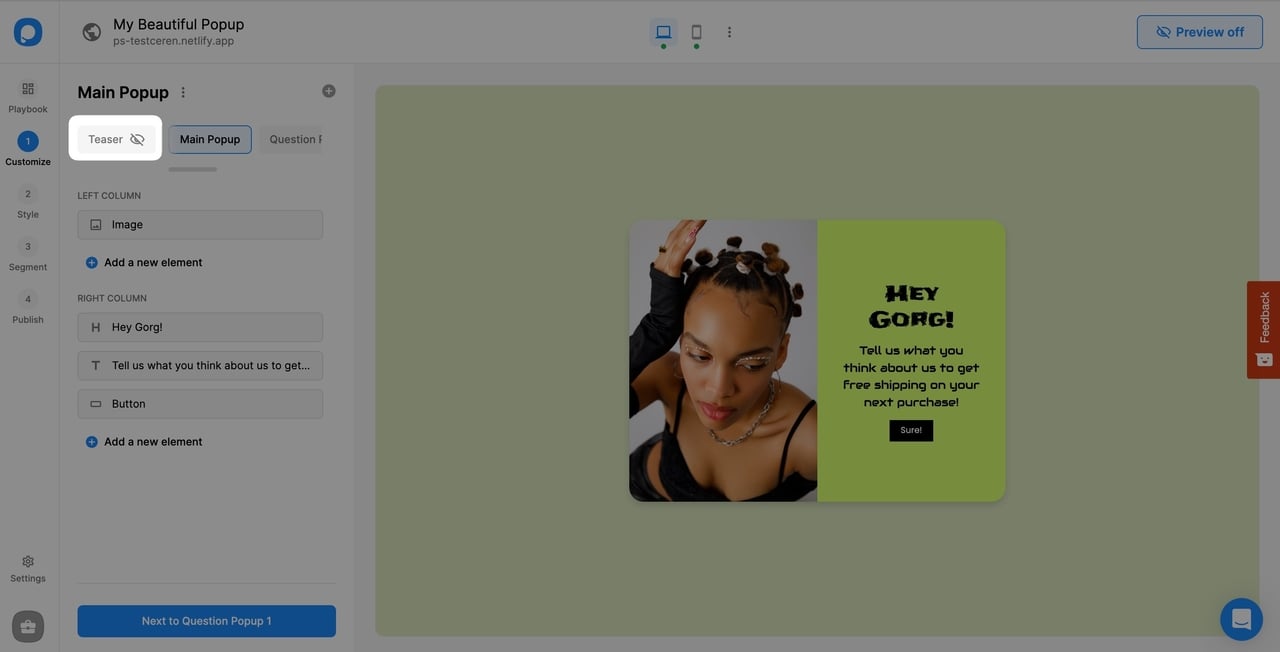Click the Sure! button in popup preview
1280x652 pixels.
[x=910, y=430]
